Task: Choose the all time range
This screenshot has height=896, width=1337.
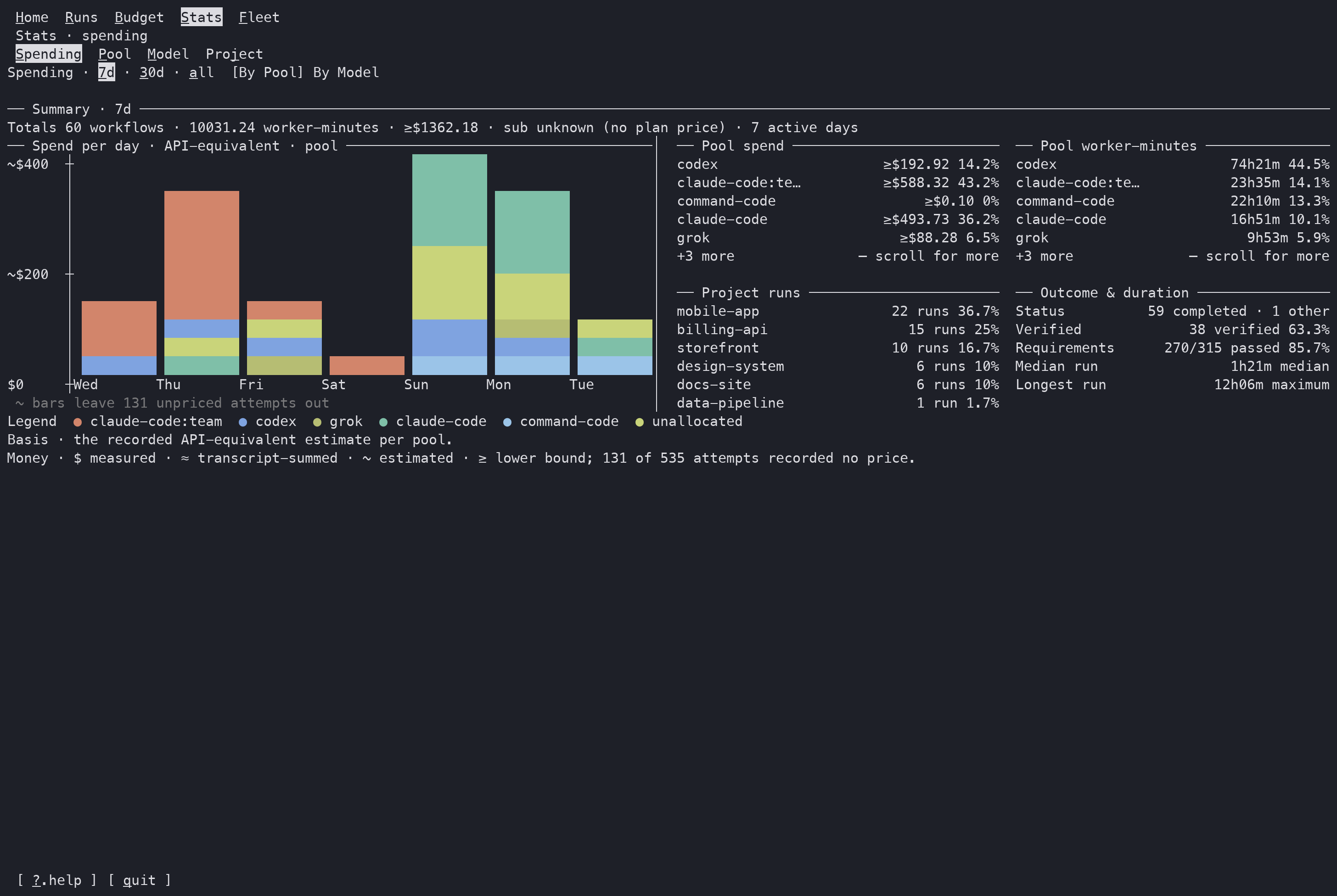Action: point(201,73)
